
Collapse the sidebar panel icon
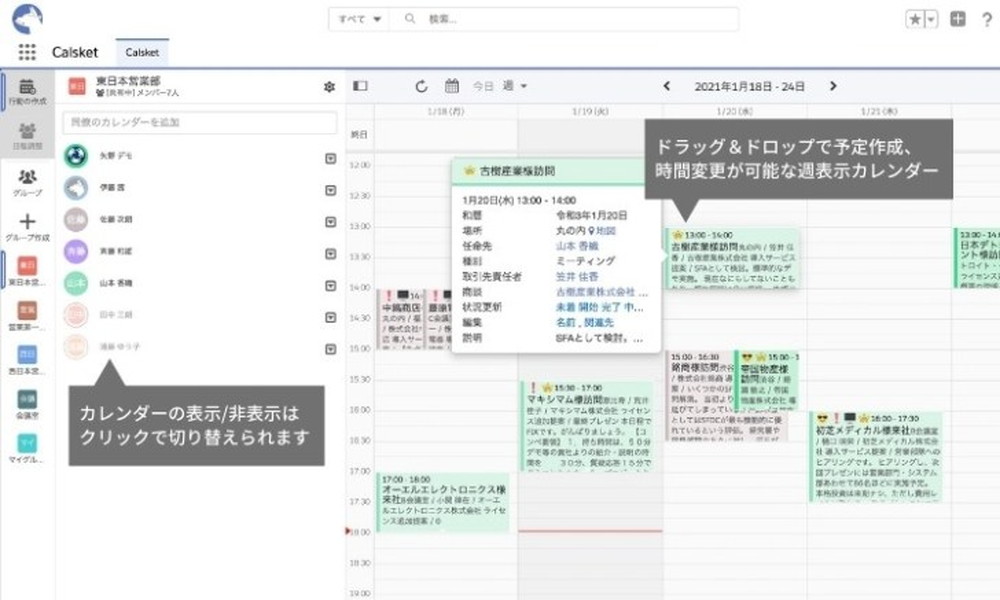point(360,86)
